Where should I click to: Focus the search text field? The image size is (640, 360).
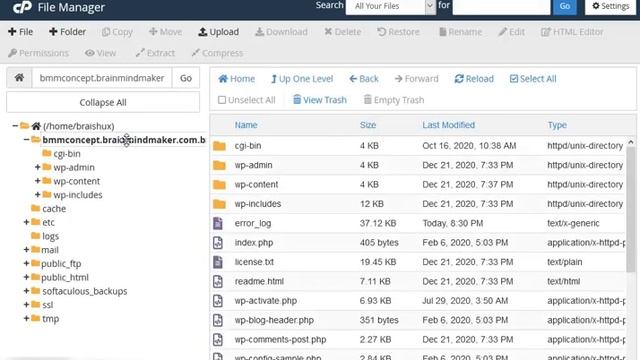point(501,6)
